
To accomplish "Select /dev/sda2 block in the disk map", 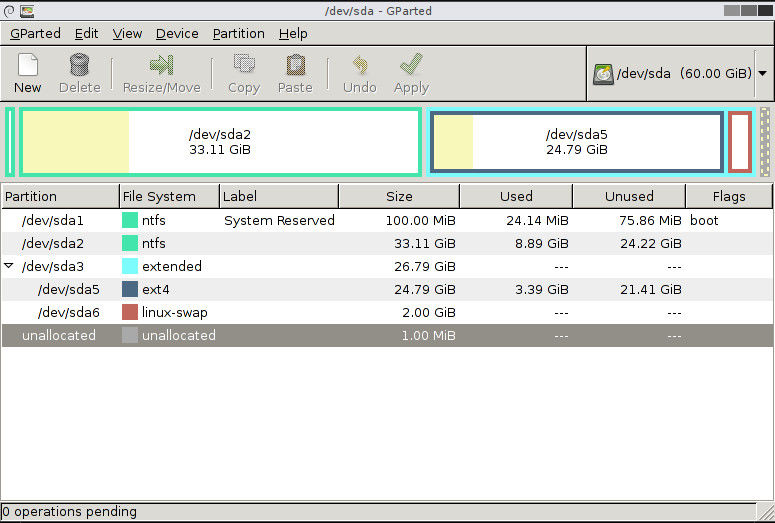I will point(220,142).
